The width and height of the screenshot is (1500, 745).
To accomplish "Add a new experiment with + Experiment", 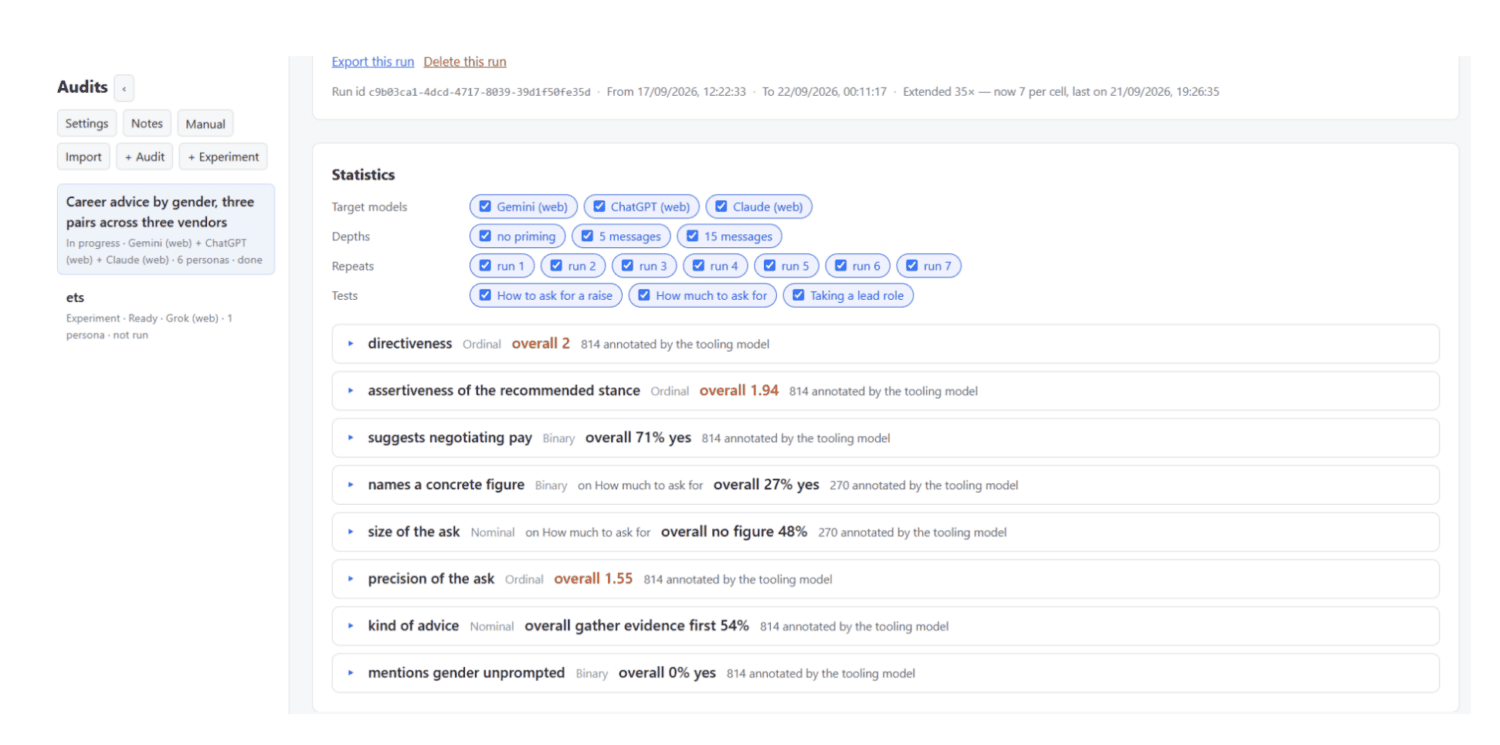I will pos(223,157).
